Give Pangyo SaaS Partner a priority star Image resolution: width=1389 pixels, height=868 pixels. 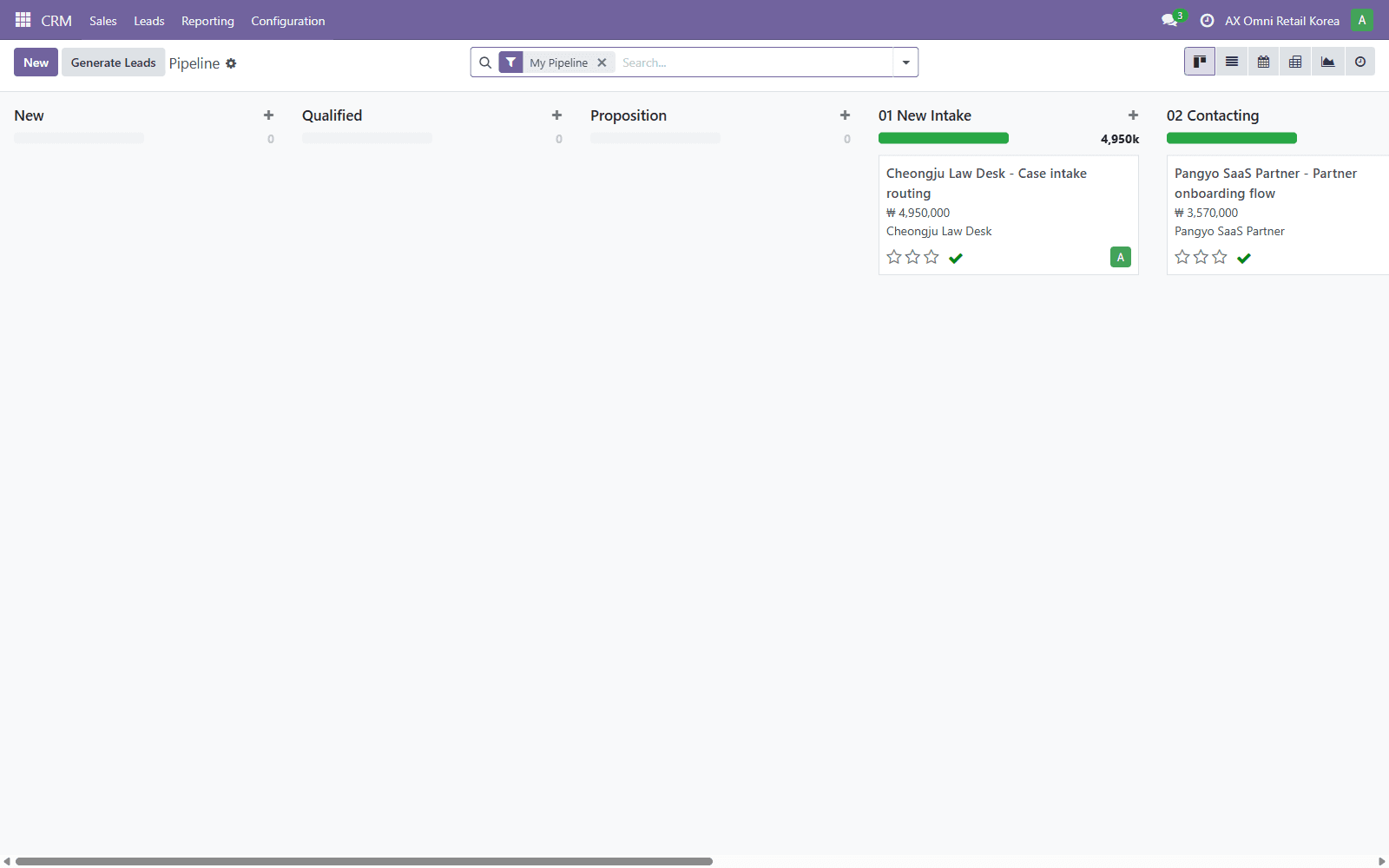[1182, 257]
